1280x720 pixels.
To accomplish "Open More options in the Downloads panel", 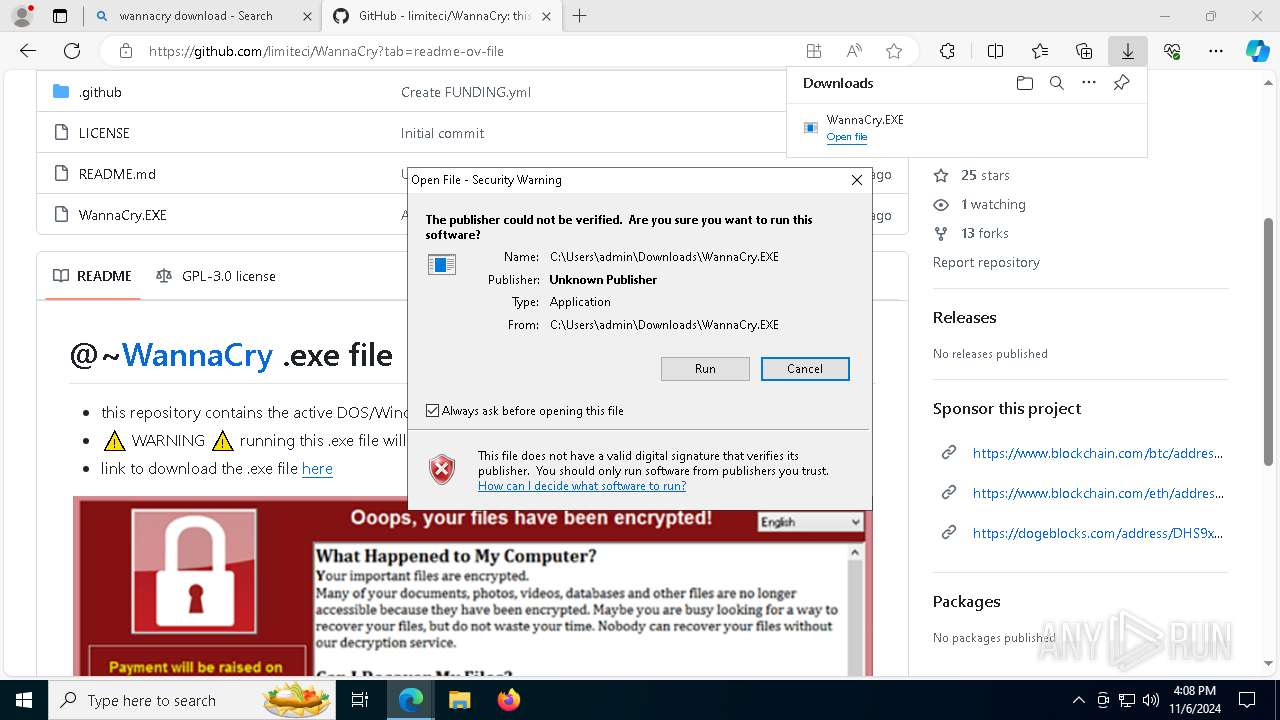I will (x=1089, y=83).
